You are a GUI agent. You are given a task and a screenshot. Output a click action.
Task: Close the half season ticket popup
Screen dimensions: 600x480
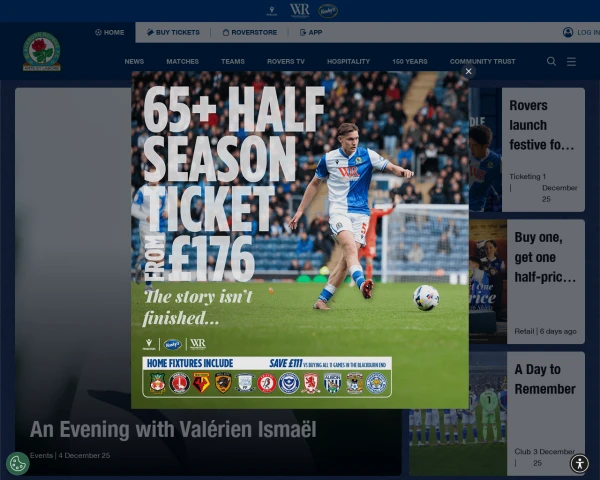[468, 72]
